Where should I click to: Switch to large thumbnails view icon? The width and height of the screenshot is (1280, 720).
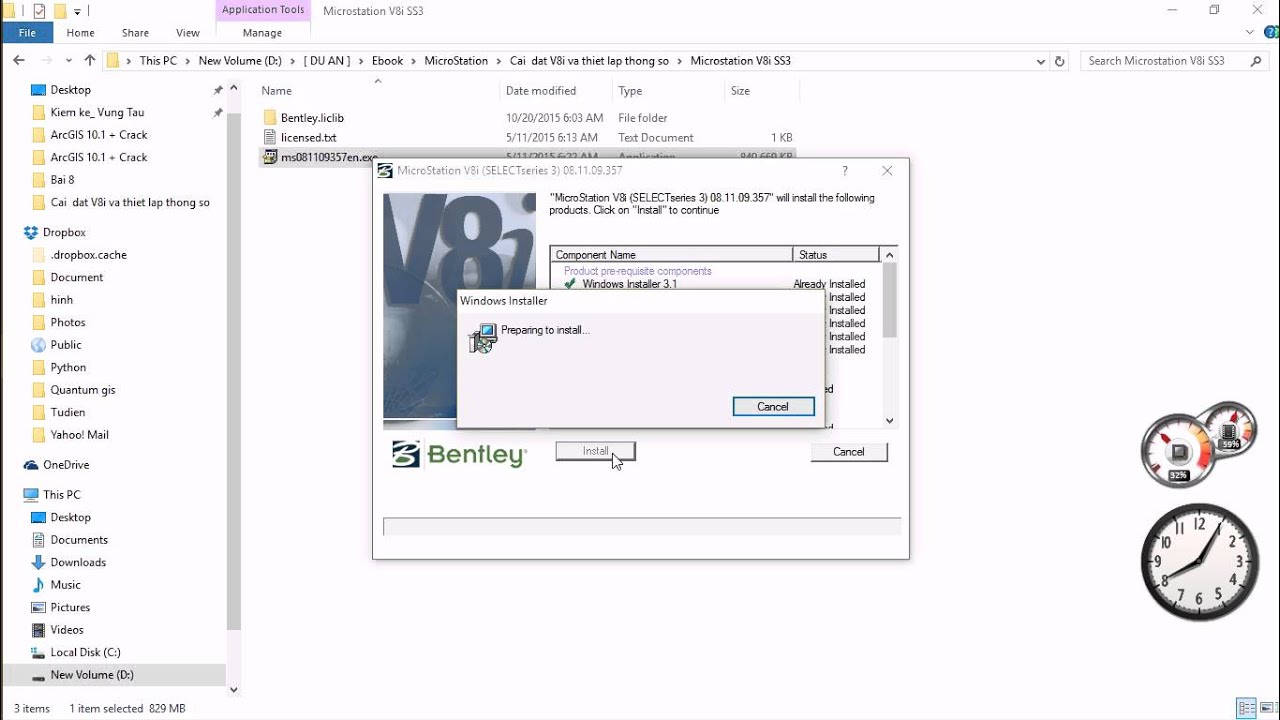click(x=1265, y=708)
